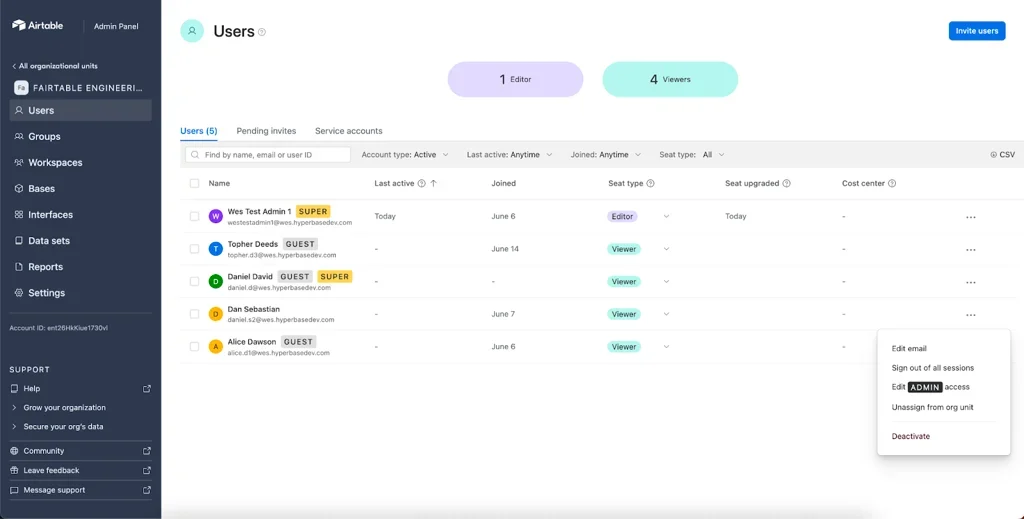Open Reports in the sidebar

pyautogui.click(x=80, y=267)
